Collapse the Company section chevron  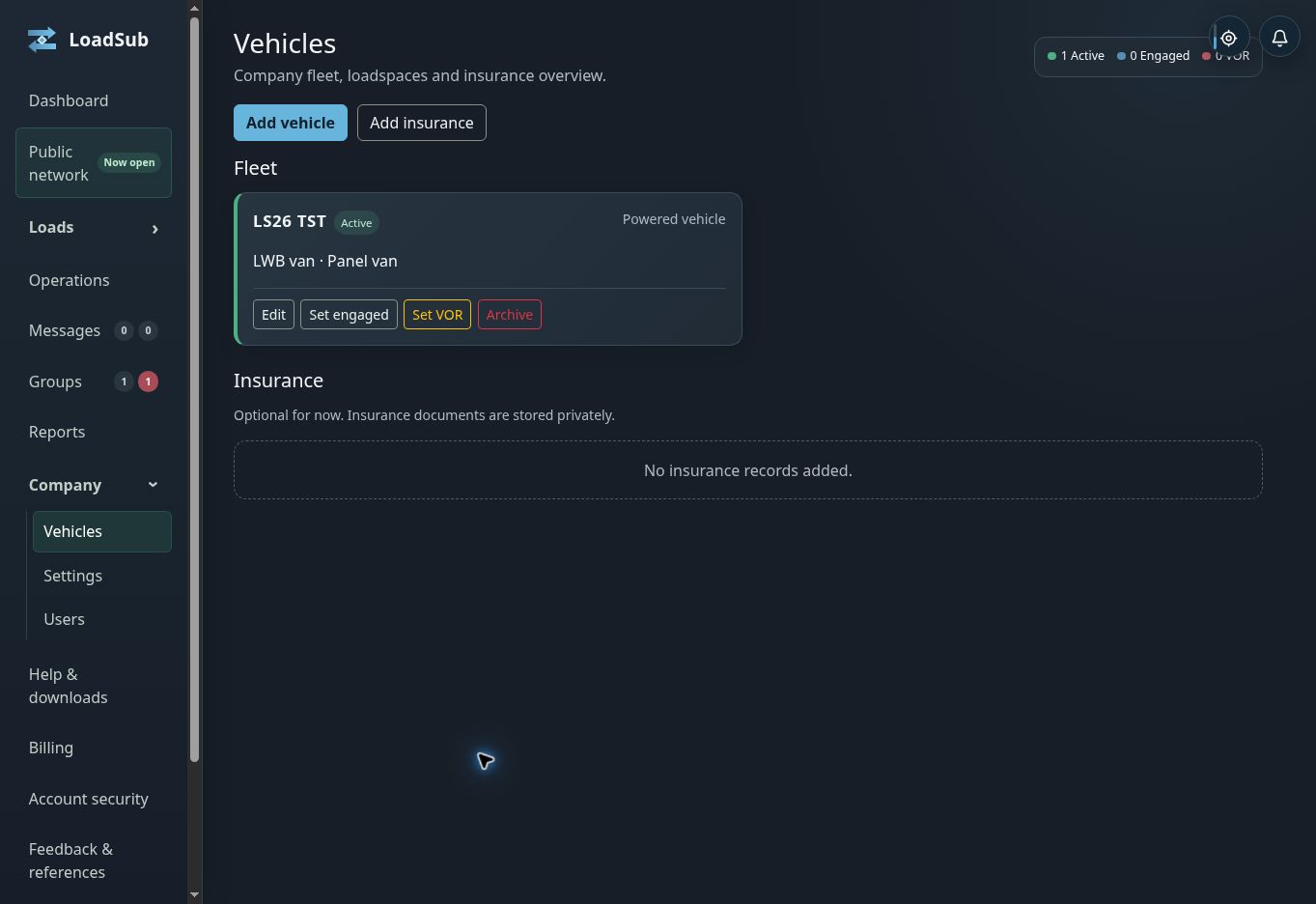[153, 485]
